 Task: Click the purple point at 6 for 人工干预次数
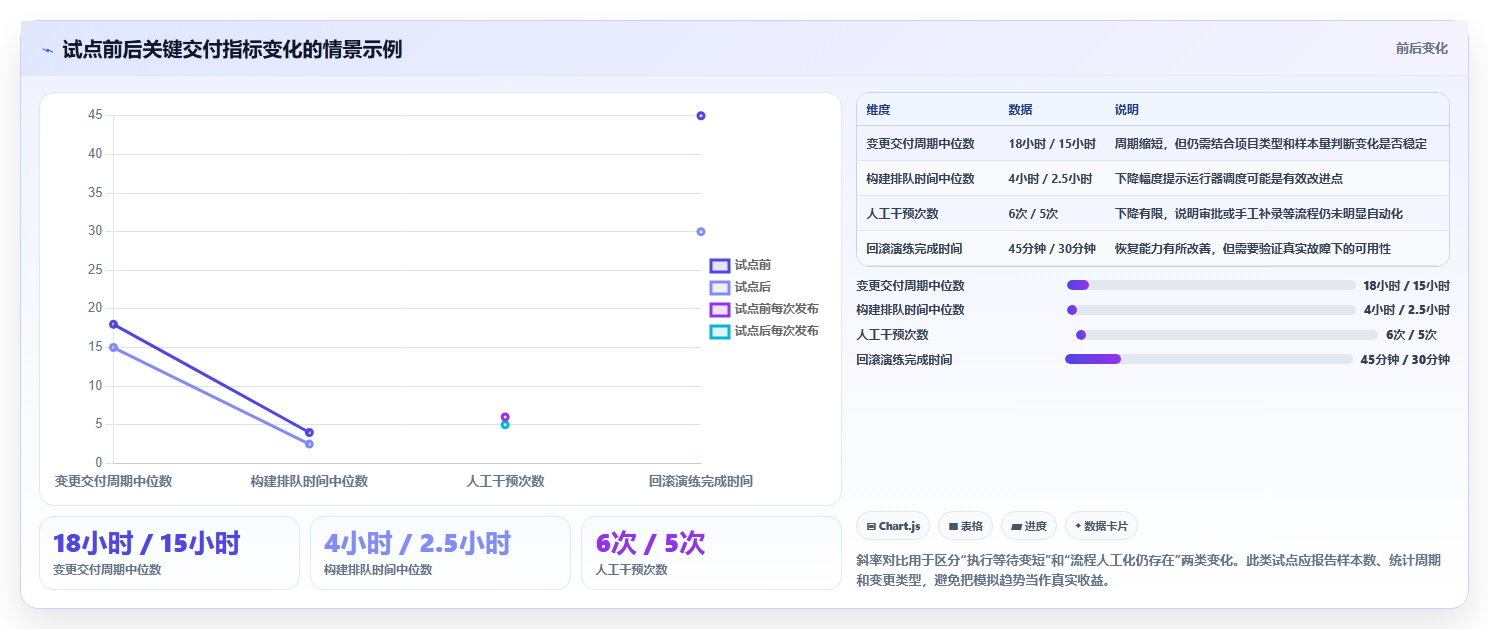pos(505,417)
